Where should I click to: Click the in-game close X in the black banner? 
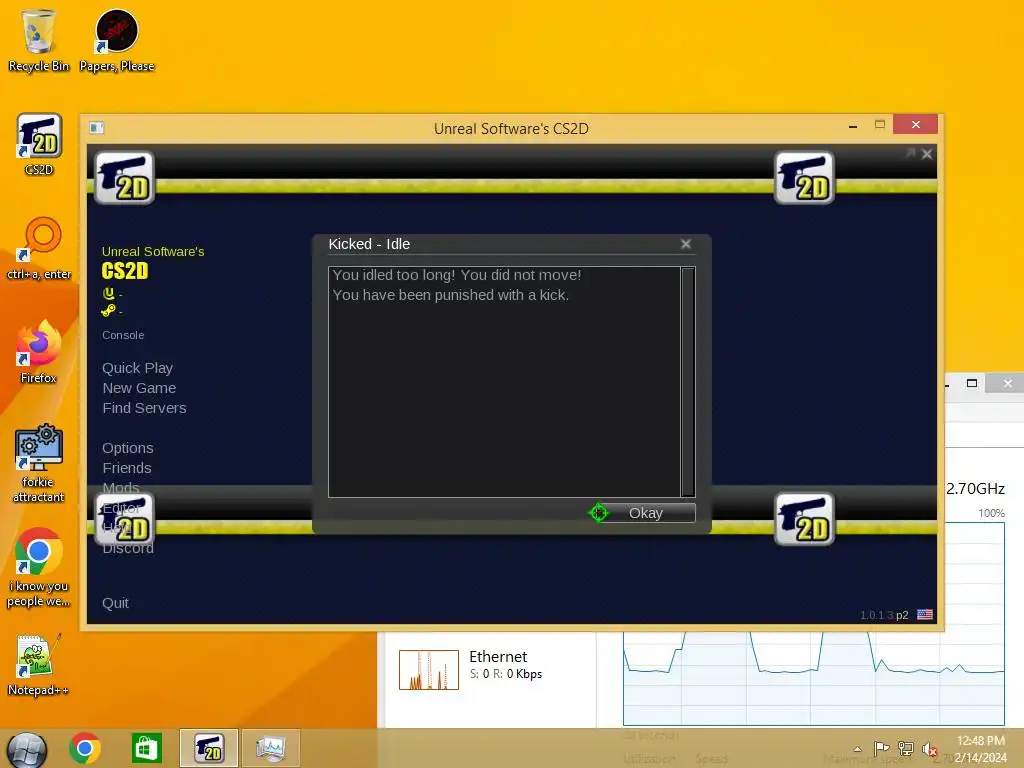point(927,154)
